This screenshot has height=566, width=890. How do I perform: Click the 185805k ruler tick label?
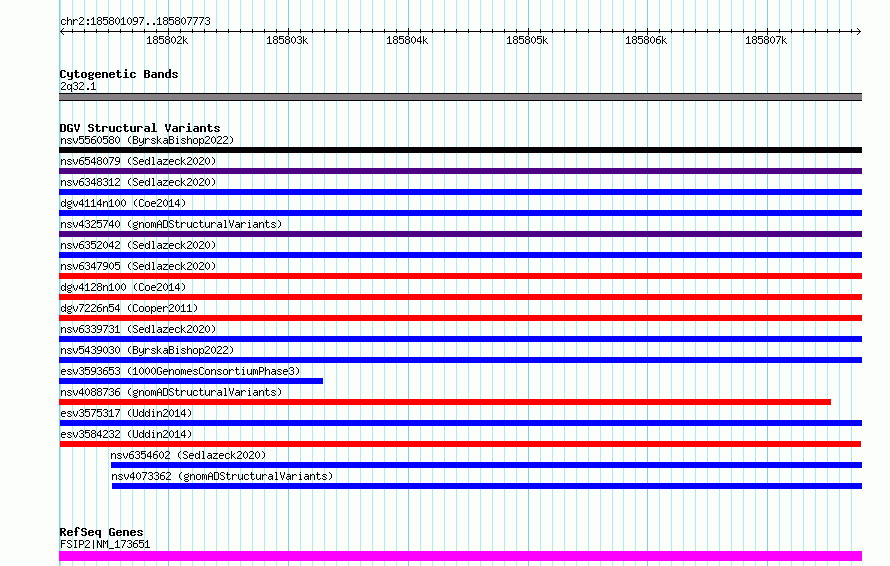527,40
